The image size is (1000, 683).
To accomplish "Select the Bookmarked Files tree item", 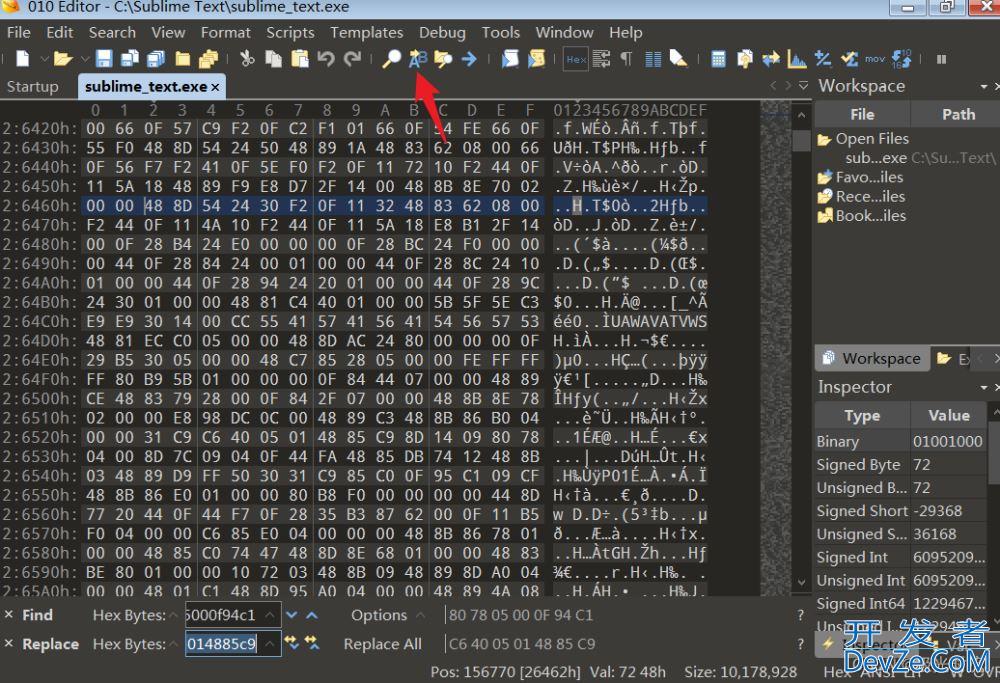I will 871,215.
